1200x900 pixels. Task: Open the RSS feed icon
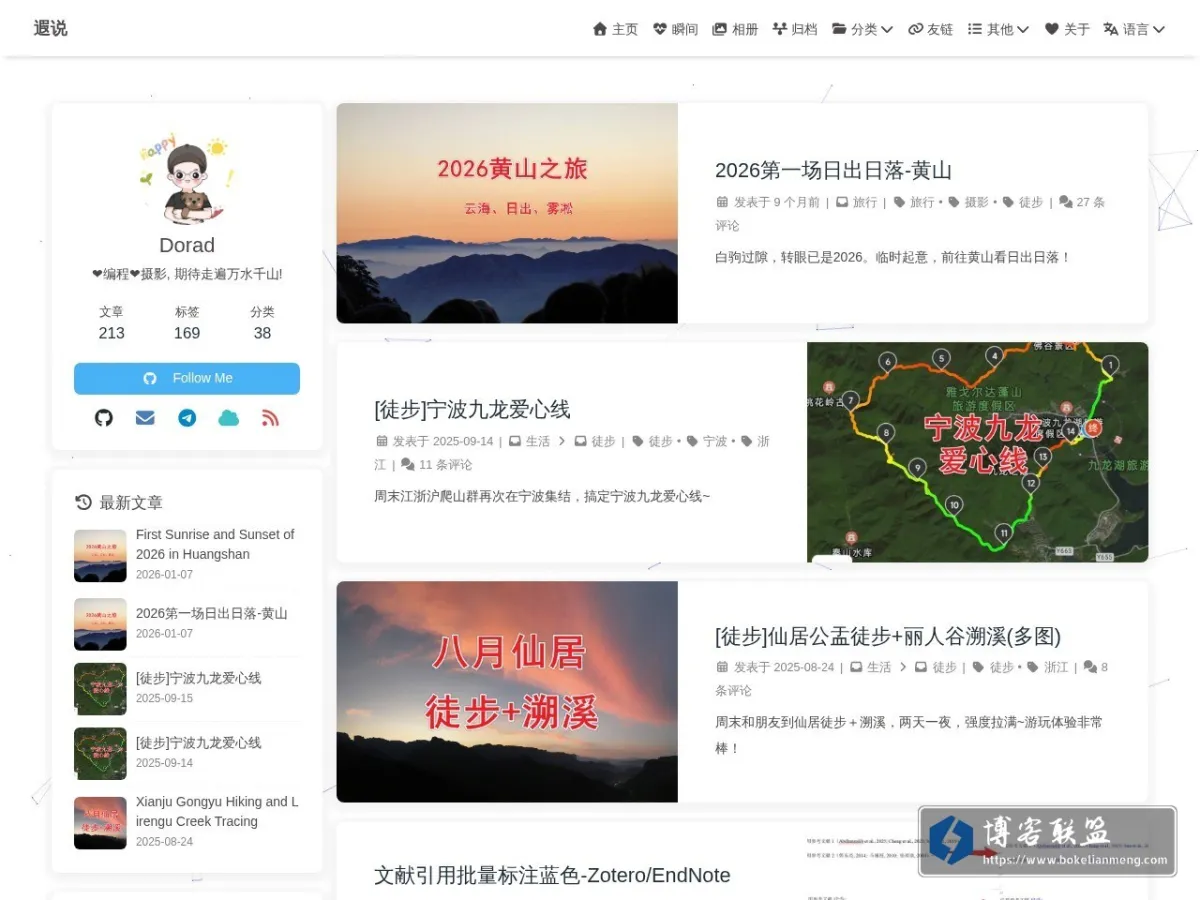270,418
